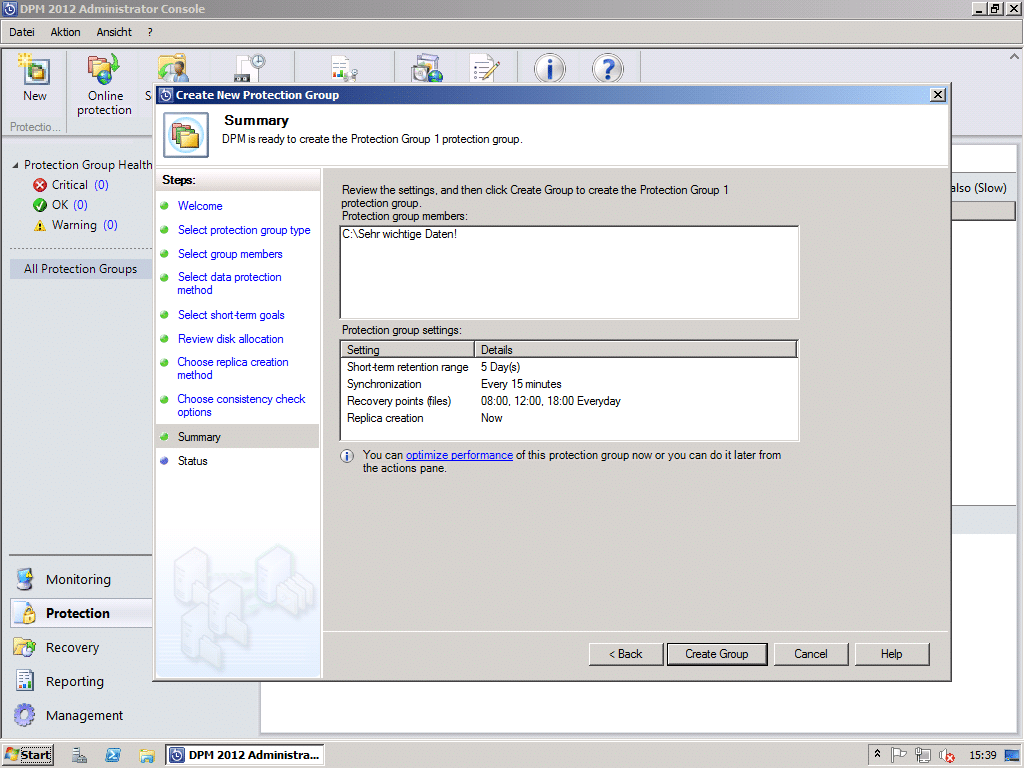Viewport: 1024px width, 768px height.
Task: Click the Warning (0) count link
Action: tap(110, 225)
